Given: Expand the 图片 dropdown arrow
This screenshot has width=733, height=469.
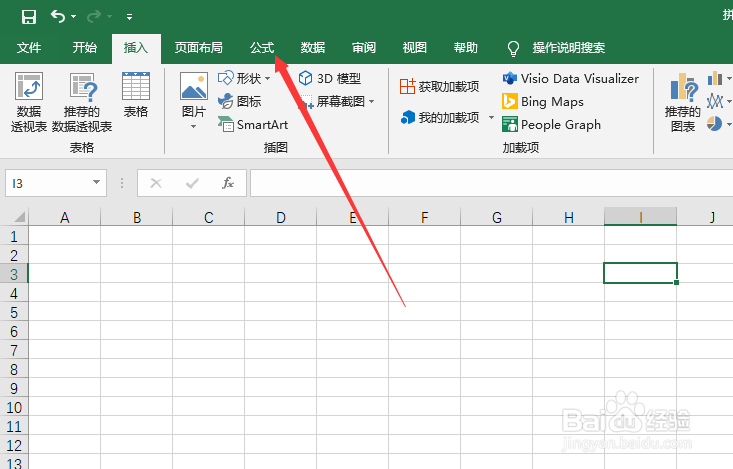Looking at the screenshot, I should 194,127.
